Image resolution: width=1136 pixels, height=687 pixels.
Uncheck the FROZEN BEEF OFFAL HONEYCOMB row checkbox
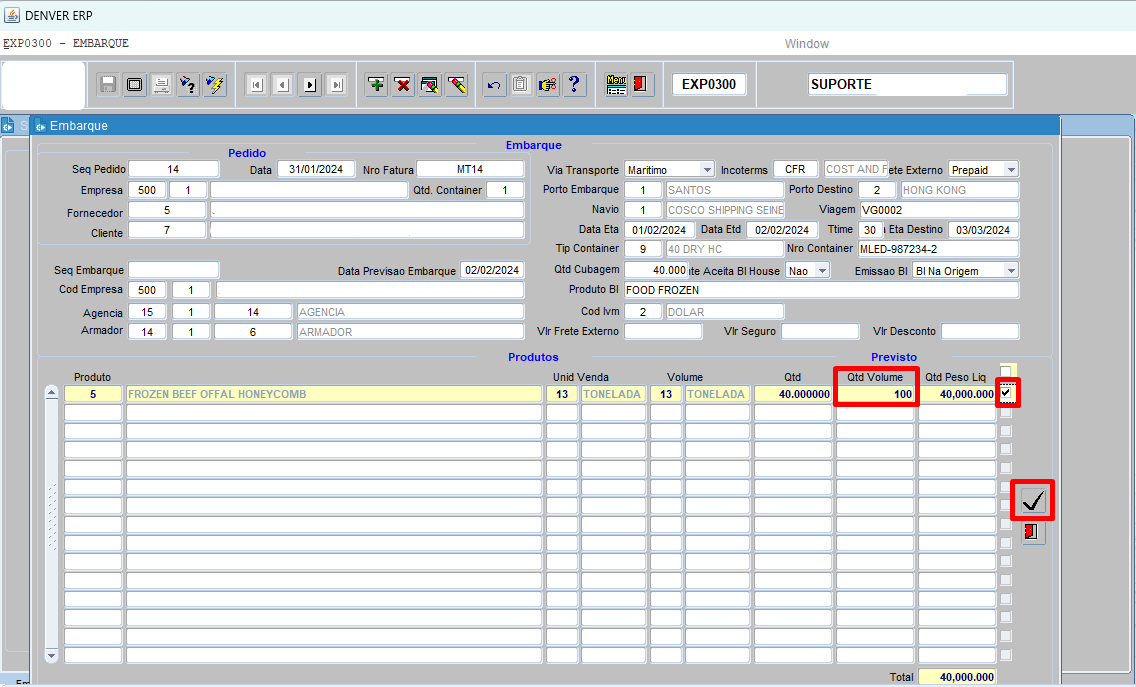click(1006, 393)
